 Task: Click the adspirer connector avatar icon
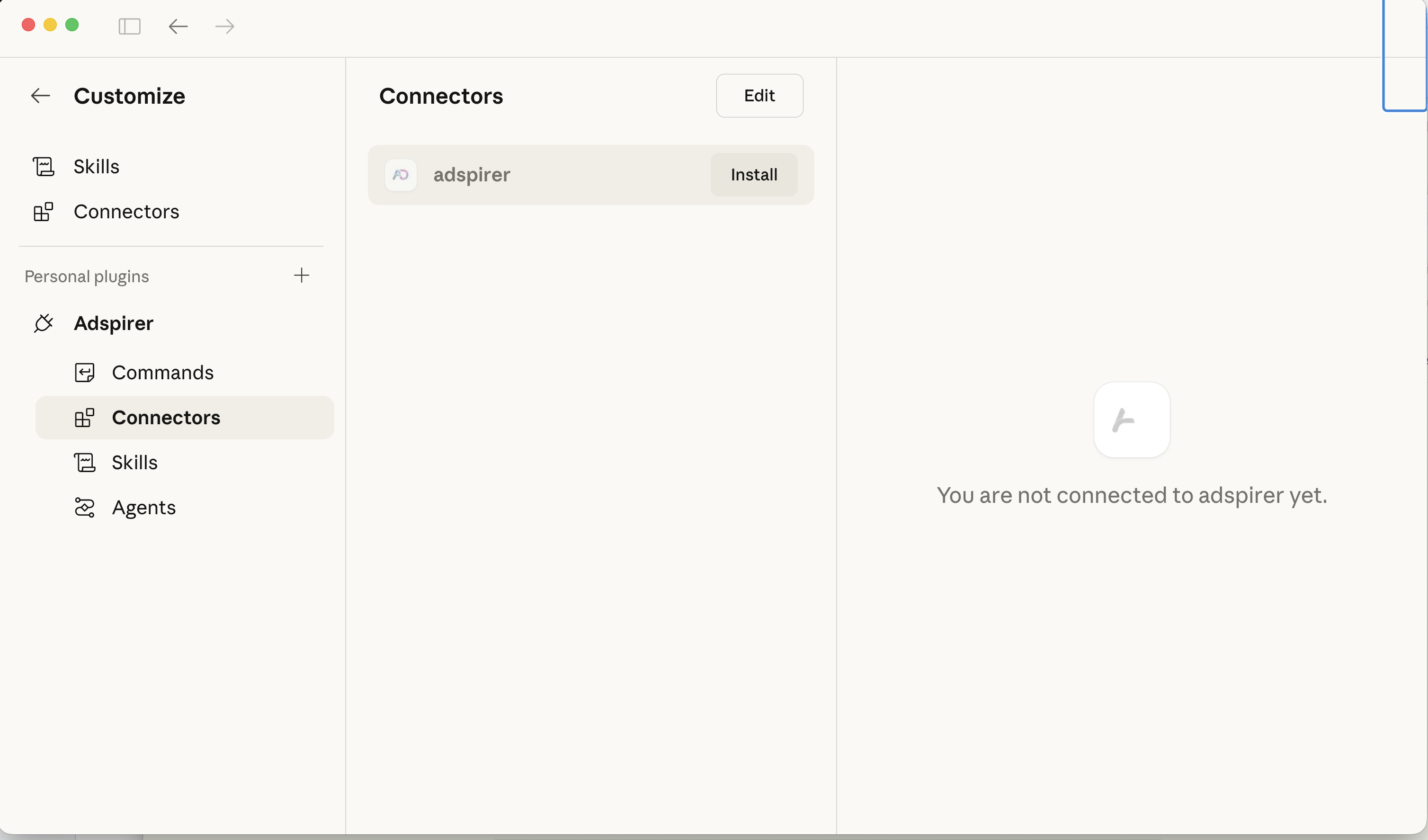pos(401,175)
